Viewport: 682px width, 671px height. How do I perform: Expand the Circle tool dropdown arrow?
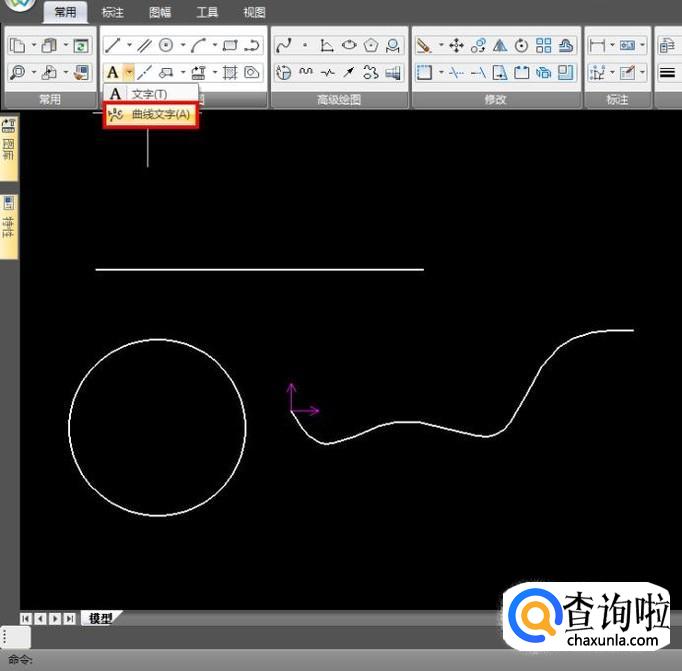(182, 46)
